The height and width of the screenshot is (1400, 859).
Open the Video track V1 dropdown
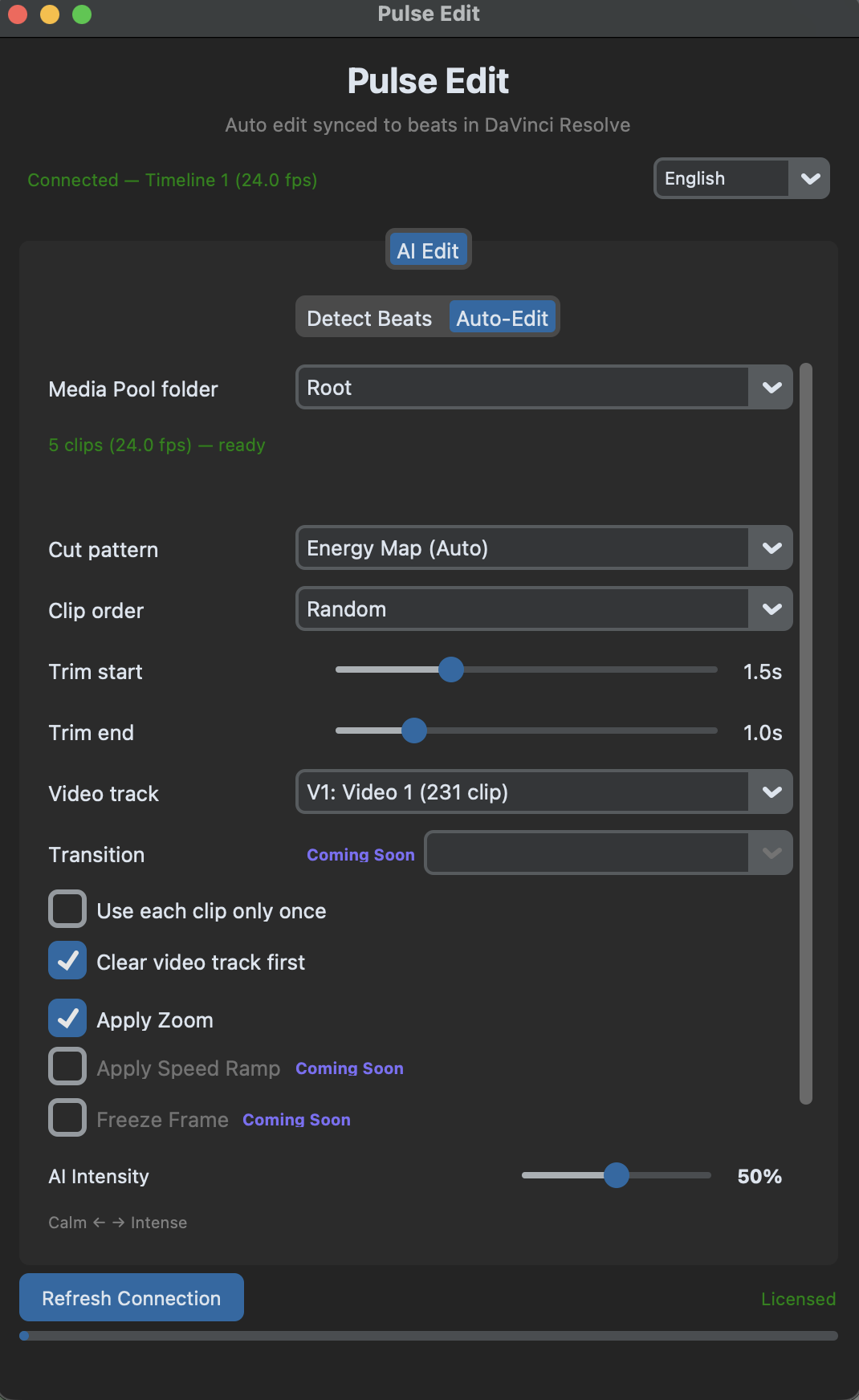(x=544, y=792)
